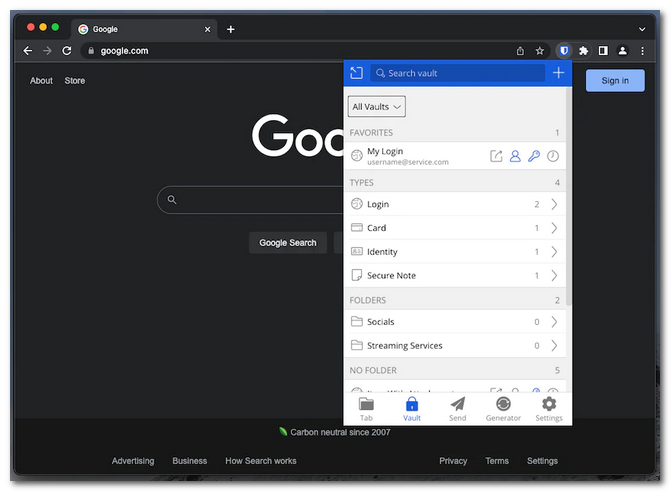This screenshot has width=671, height=492.
Task: Open a new browser tab
Action: (x=231, y=29)
